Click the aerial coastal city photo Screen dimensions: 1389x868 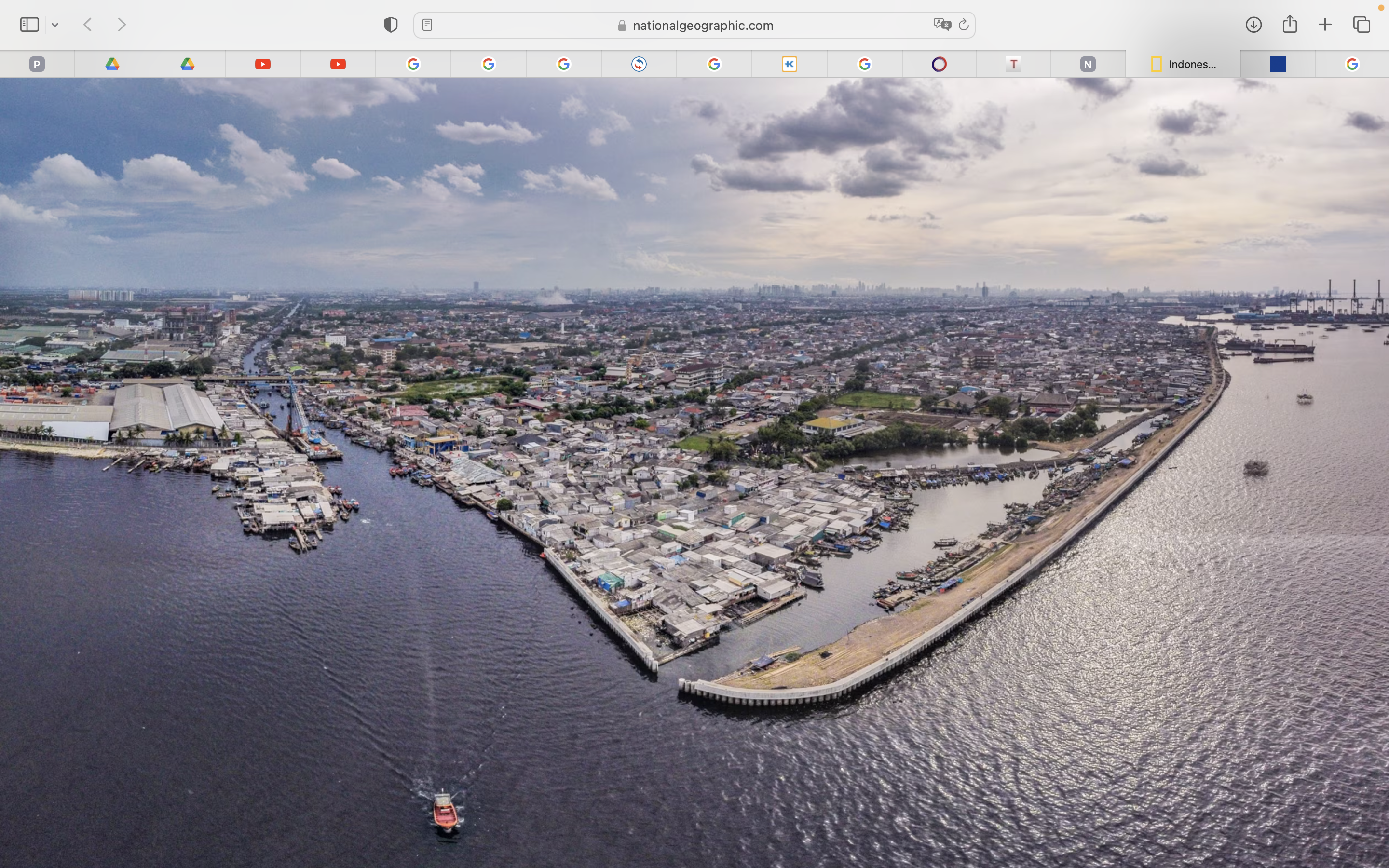(694, 473)
